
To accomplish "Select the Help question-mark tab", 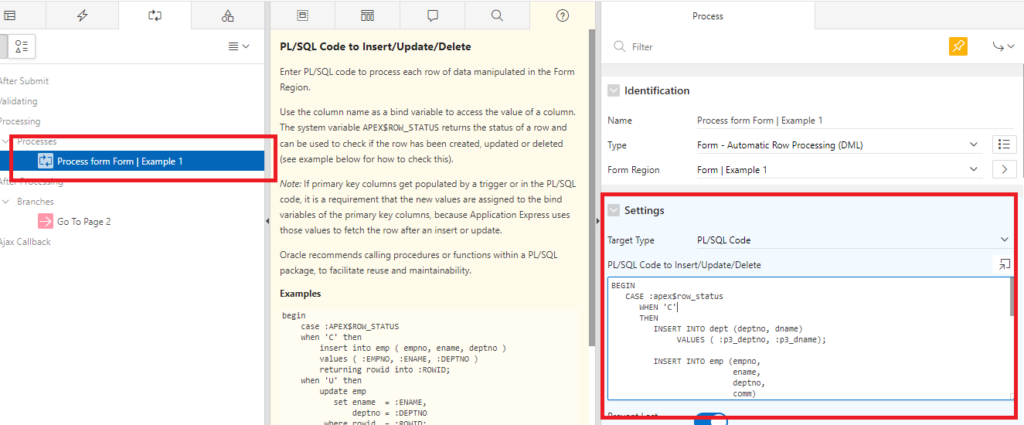I will click(562, 16).
